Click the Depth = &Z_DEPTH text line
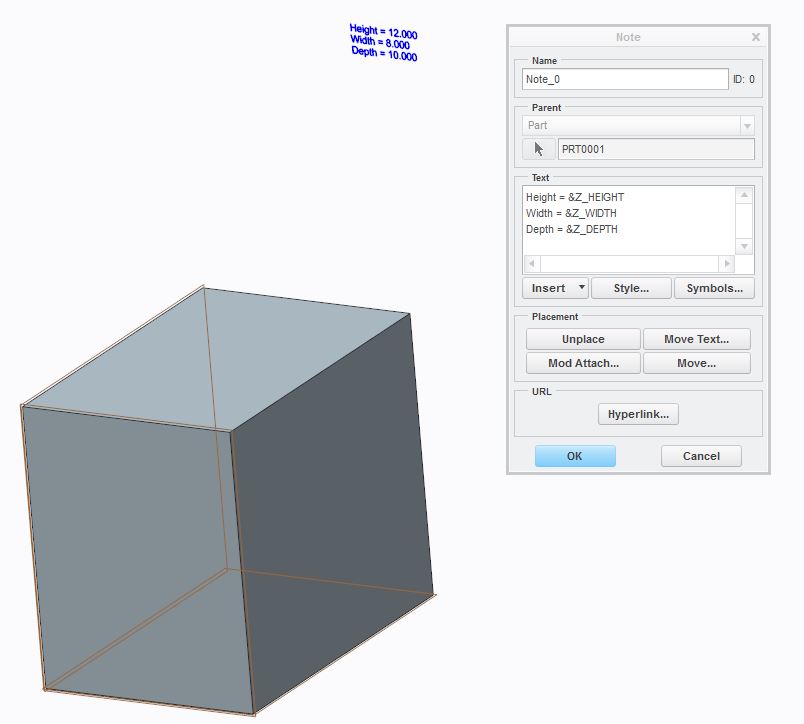The height and width of the screenshot is (724, 804). click(x=572, y=229)
